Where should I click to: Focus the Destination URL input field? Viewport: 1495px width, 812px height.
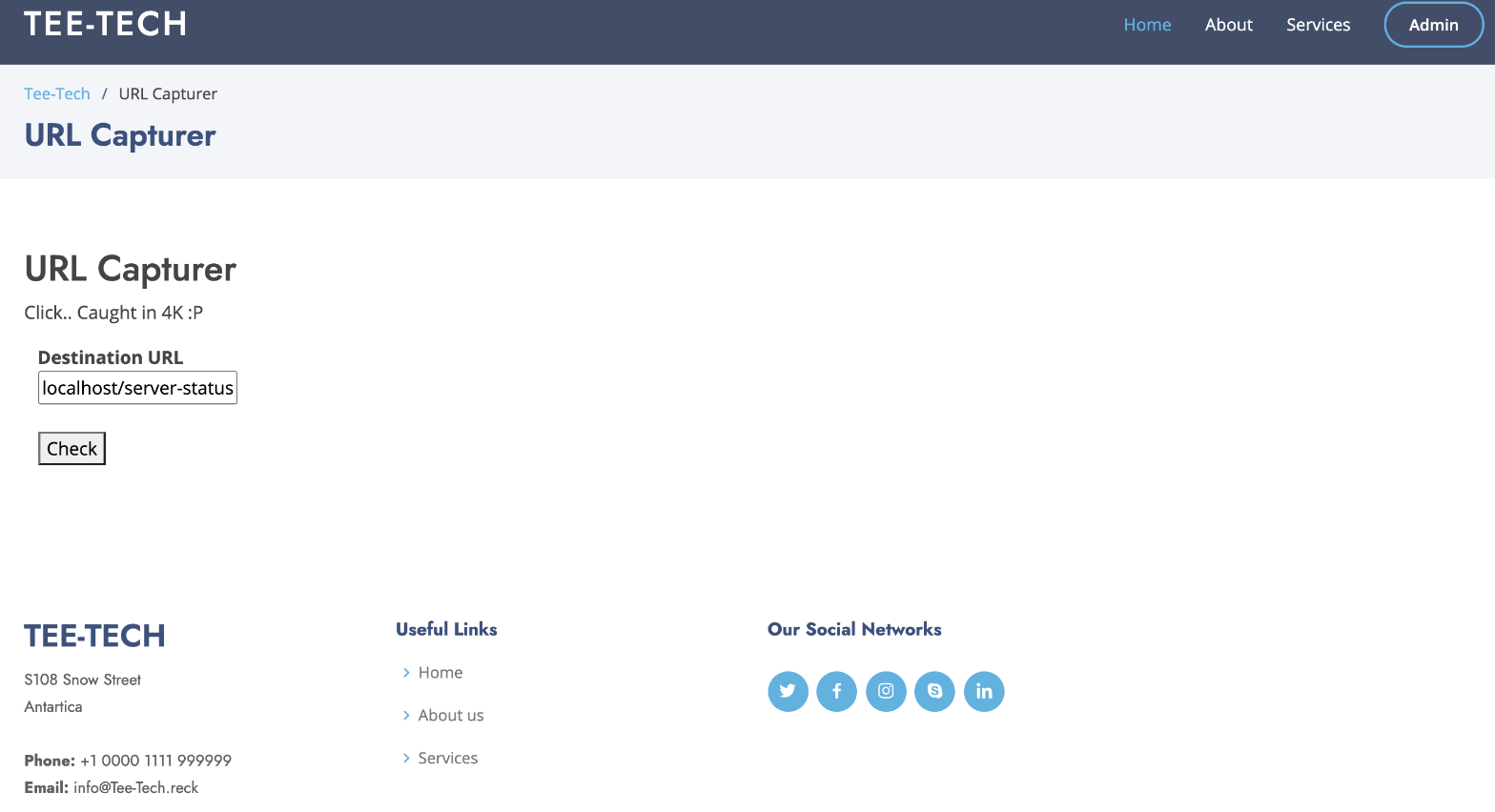(x=137, y=388)
